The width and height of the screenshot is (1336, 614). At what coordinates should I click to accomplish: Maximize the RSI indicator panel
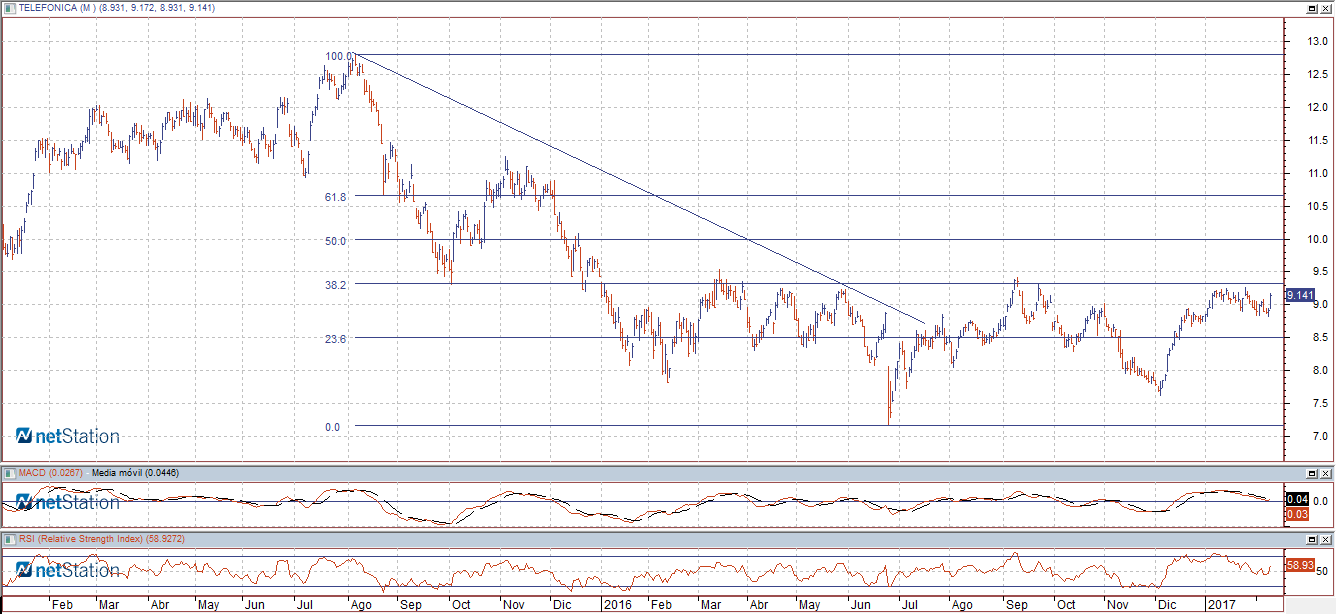click(1311, 539)
